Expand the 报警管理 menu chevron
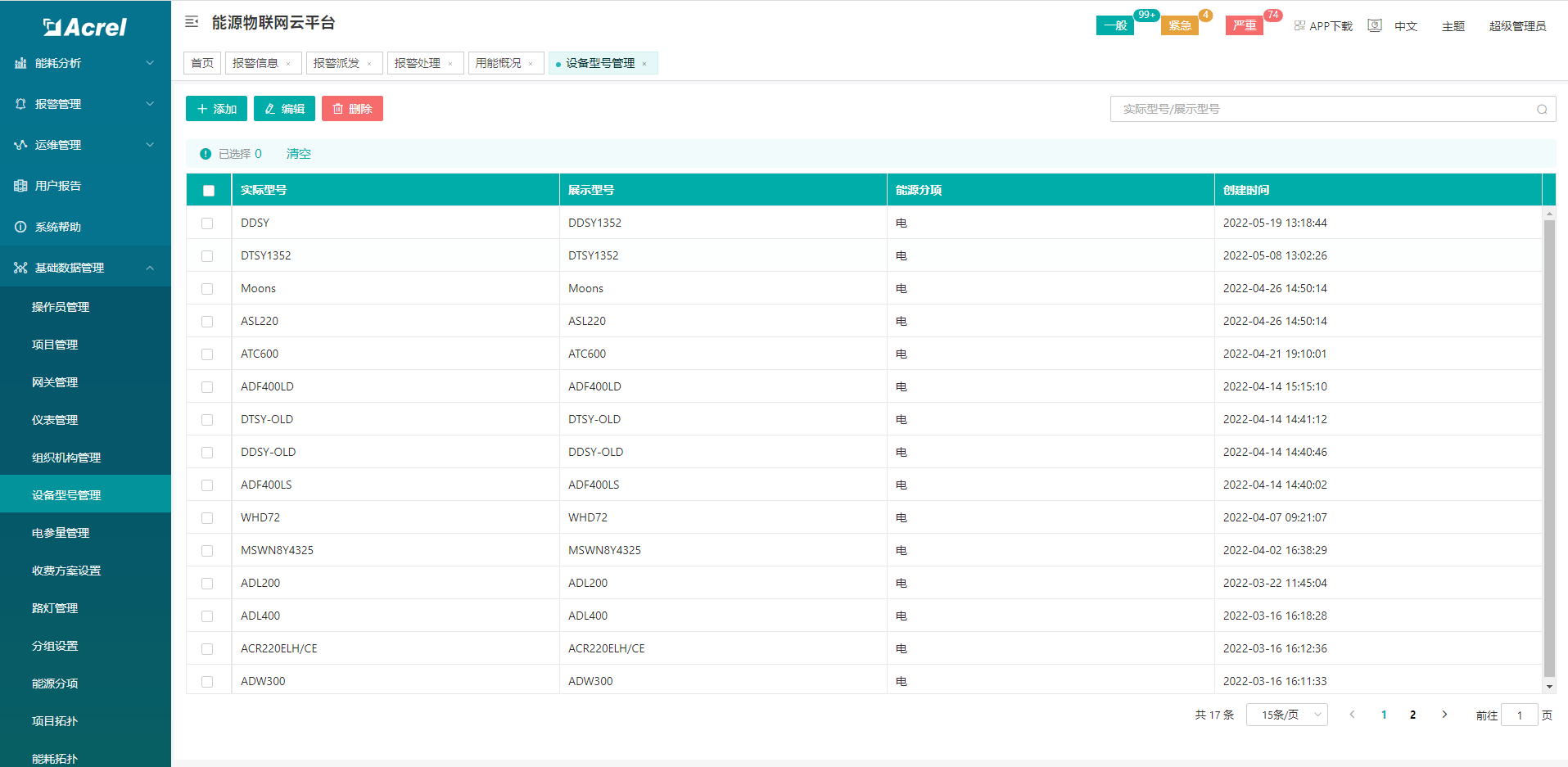Viewport: 1568px width, 767px height. pyautogui.click(x=150, y=104)
